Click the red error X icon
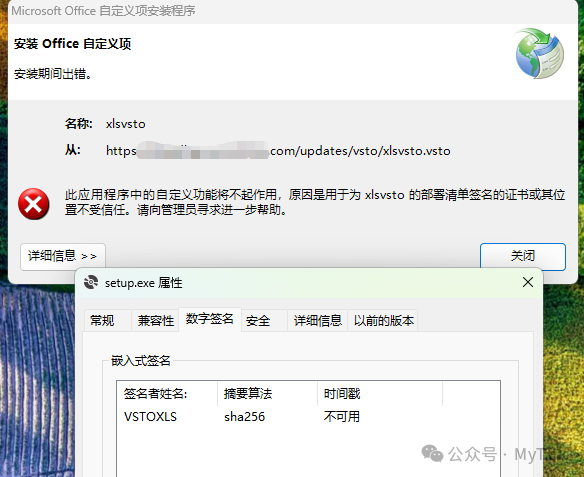Screen dimensions: 584x477 point(34,204)
